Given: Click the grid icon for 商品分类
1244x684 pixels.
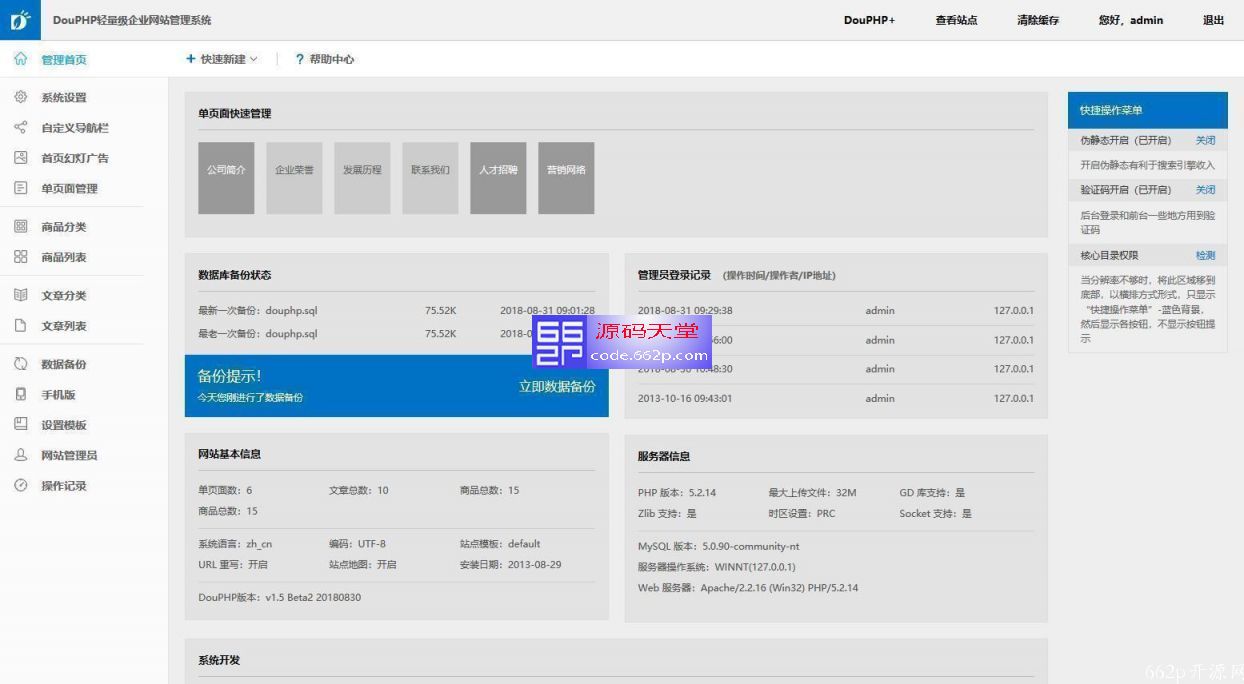Looking at the screenshot, I should [20, 226].
